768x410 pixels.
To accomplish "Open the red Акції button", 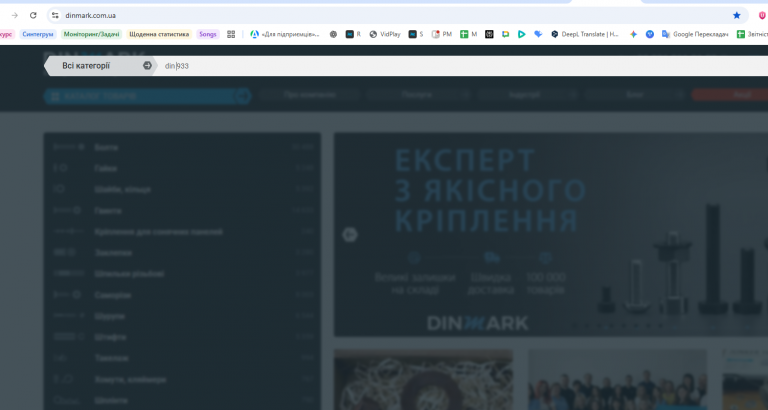I will pyautogui.click(x=730, y=95).
